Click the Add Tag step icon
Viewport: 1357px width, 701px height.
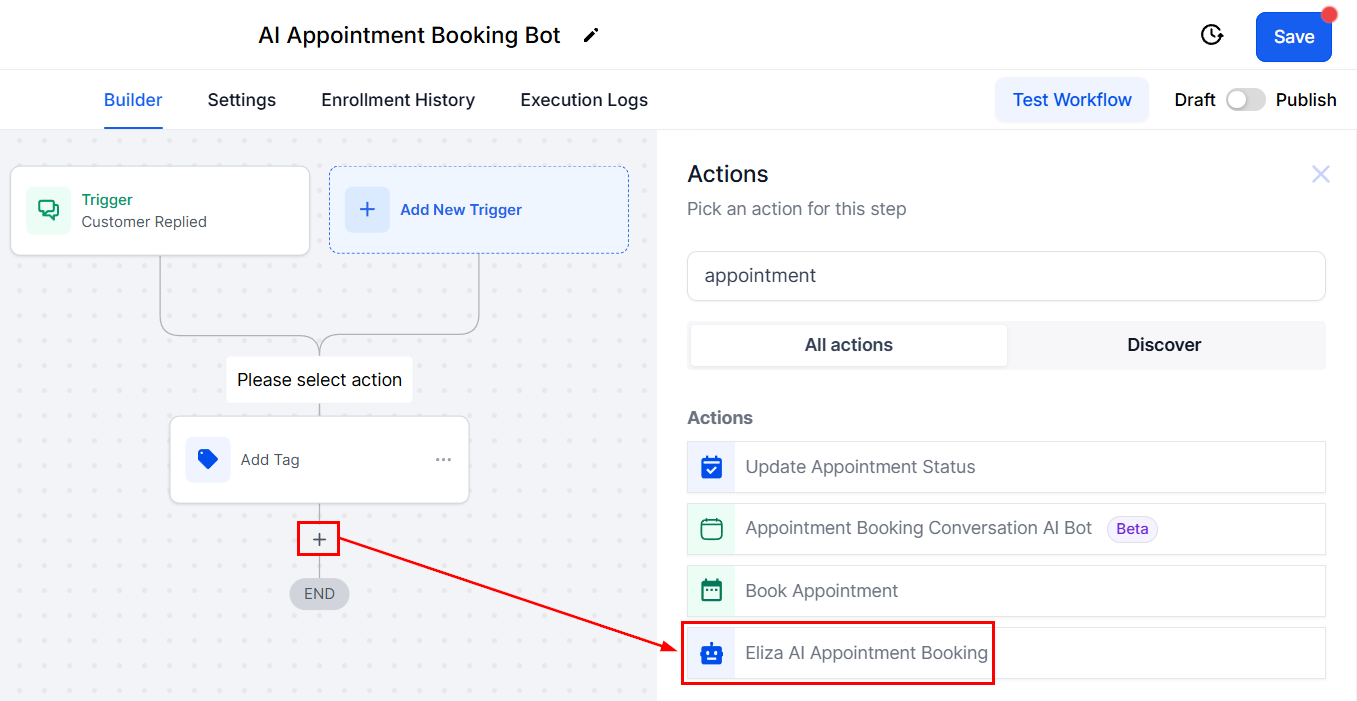pos(208,460)
